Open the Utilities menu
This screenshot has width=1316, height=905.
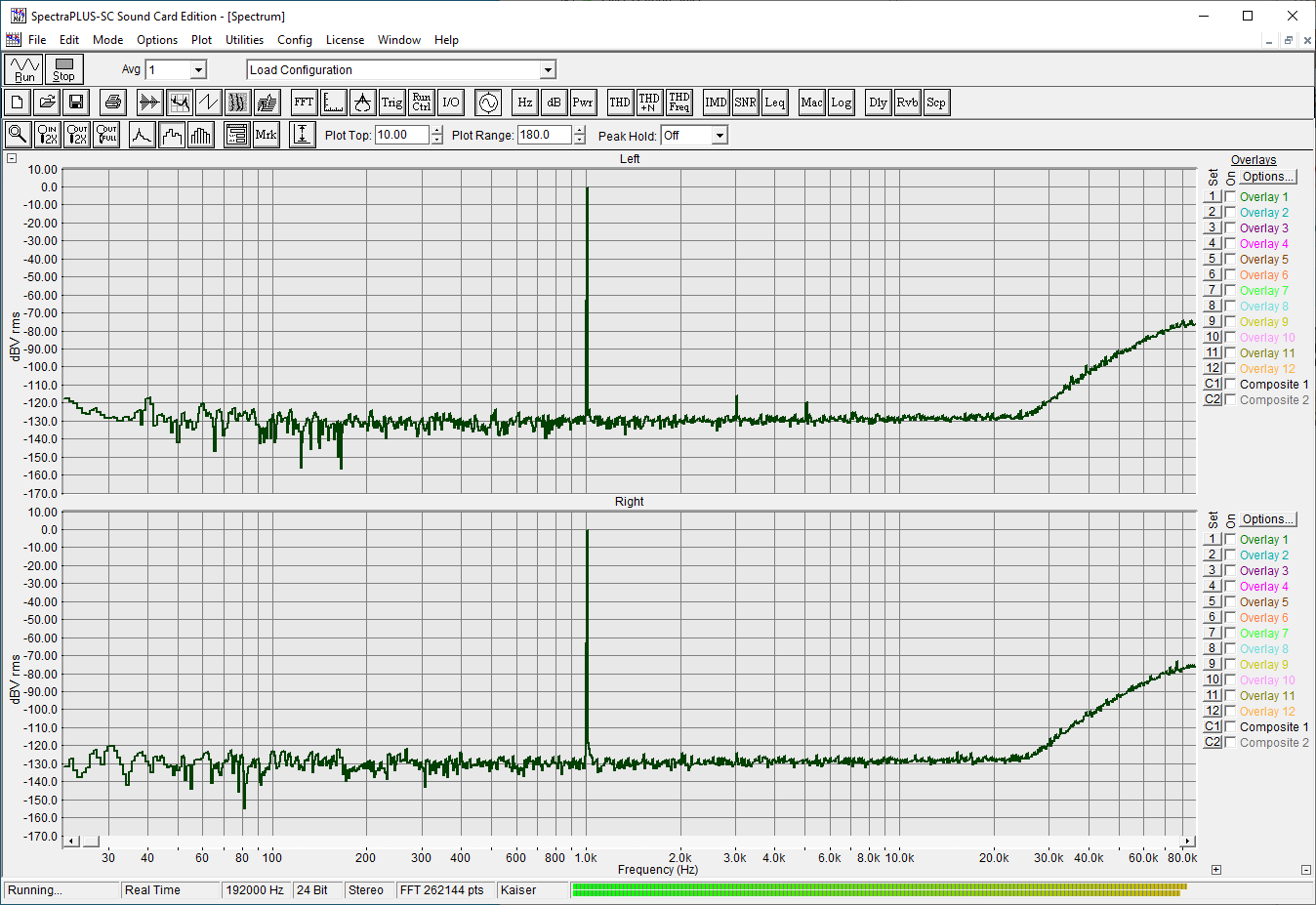click(244, 40)
